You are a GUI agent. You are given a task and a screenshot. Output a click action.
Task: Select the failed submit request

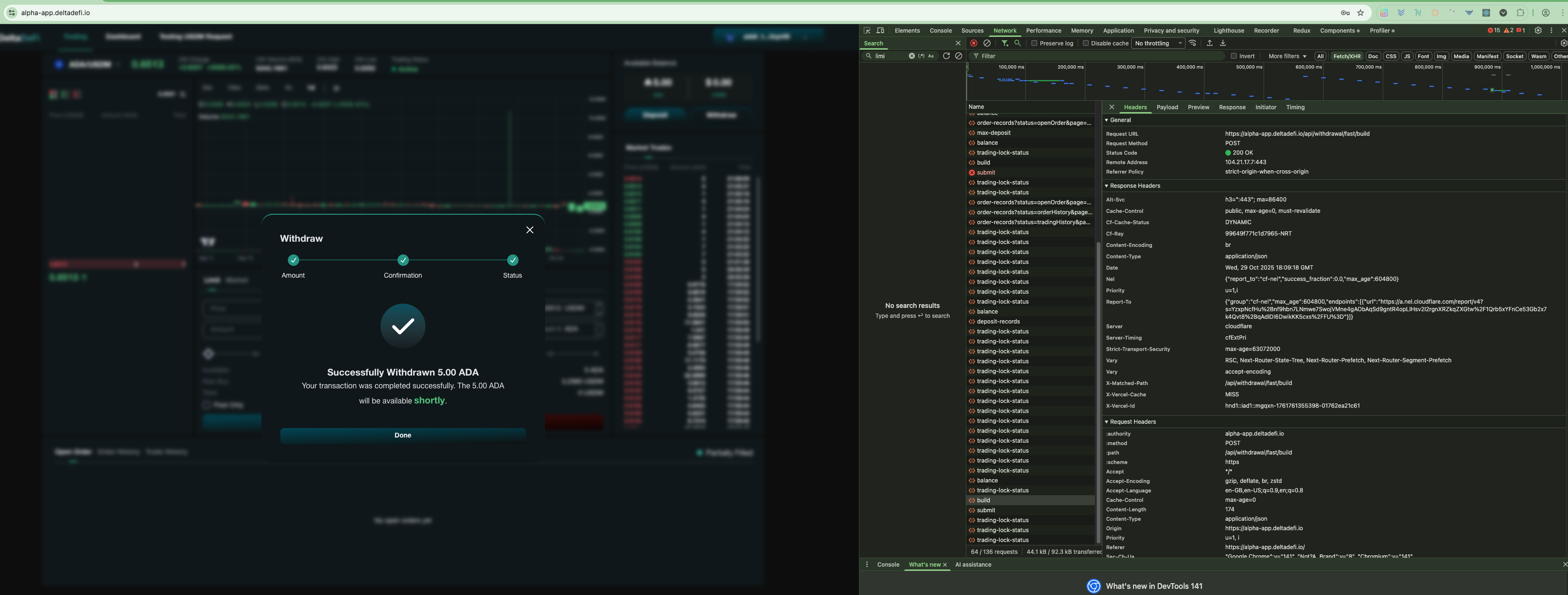986,172
